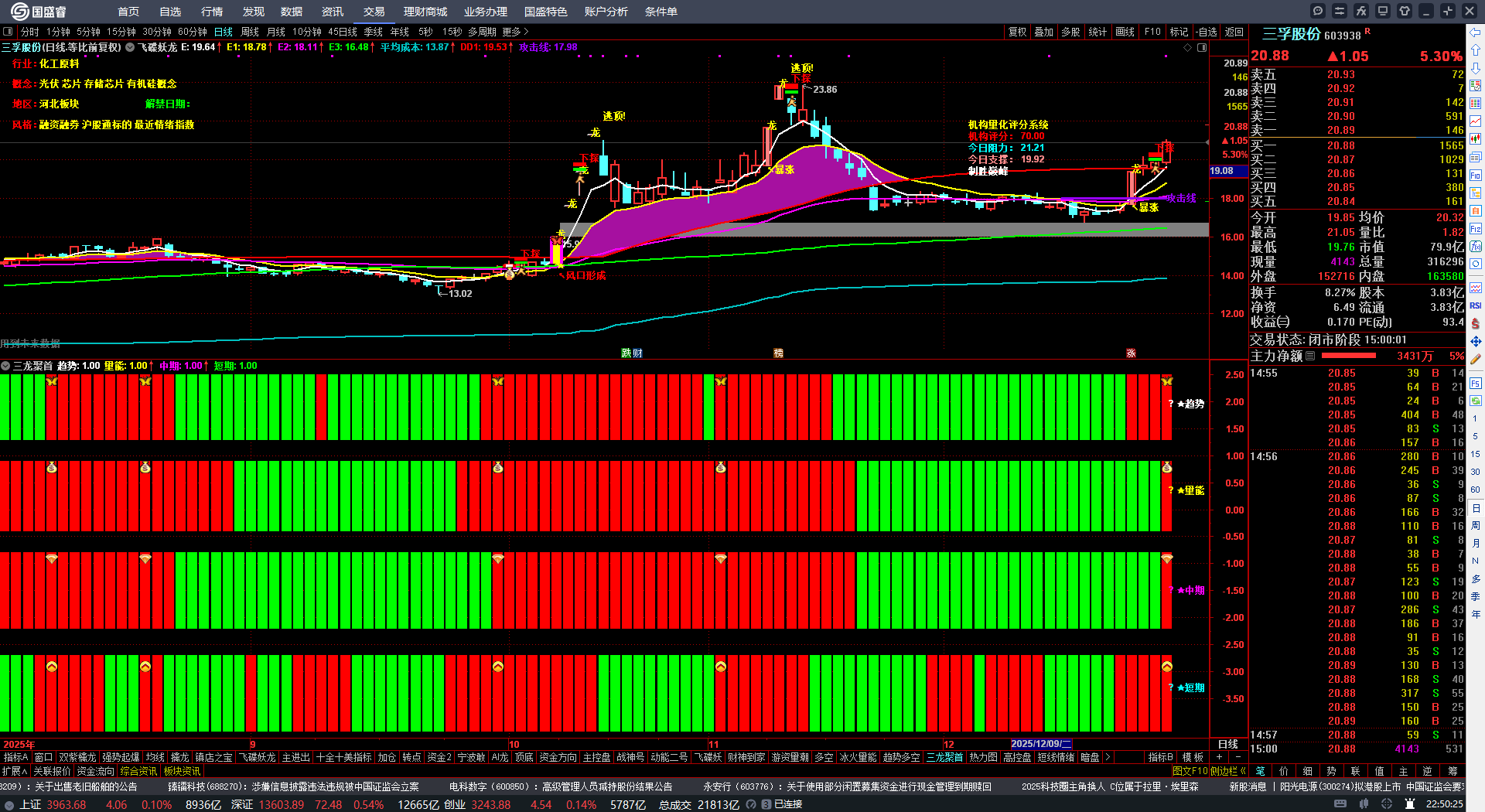Open the 账户分析 menu

click(606, 12)
